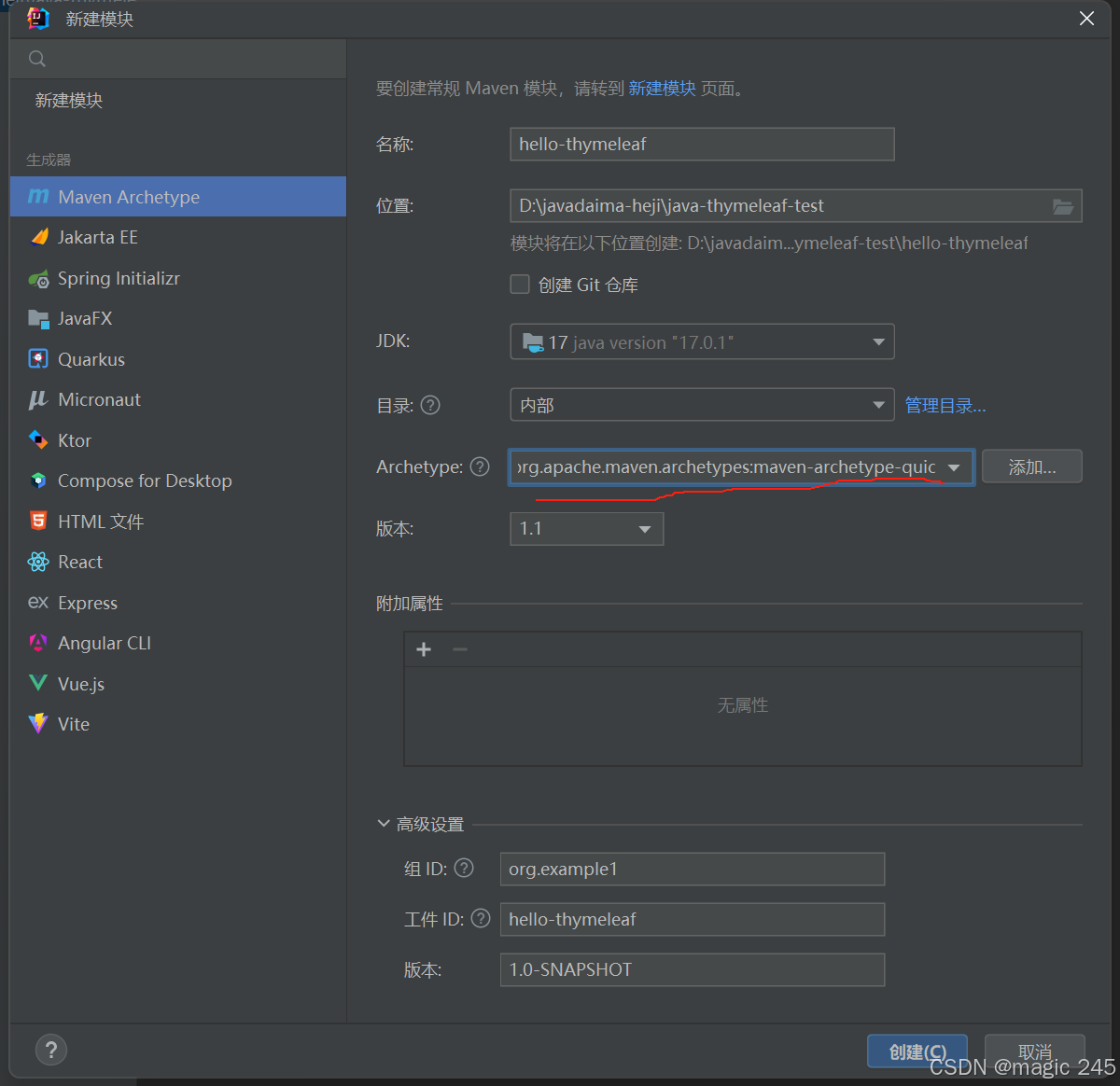This screenshot has height=1086, width=1120.
Task: Select Ktor in generator list
Action: click(x=178, y=440)
